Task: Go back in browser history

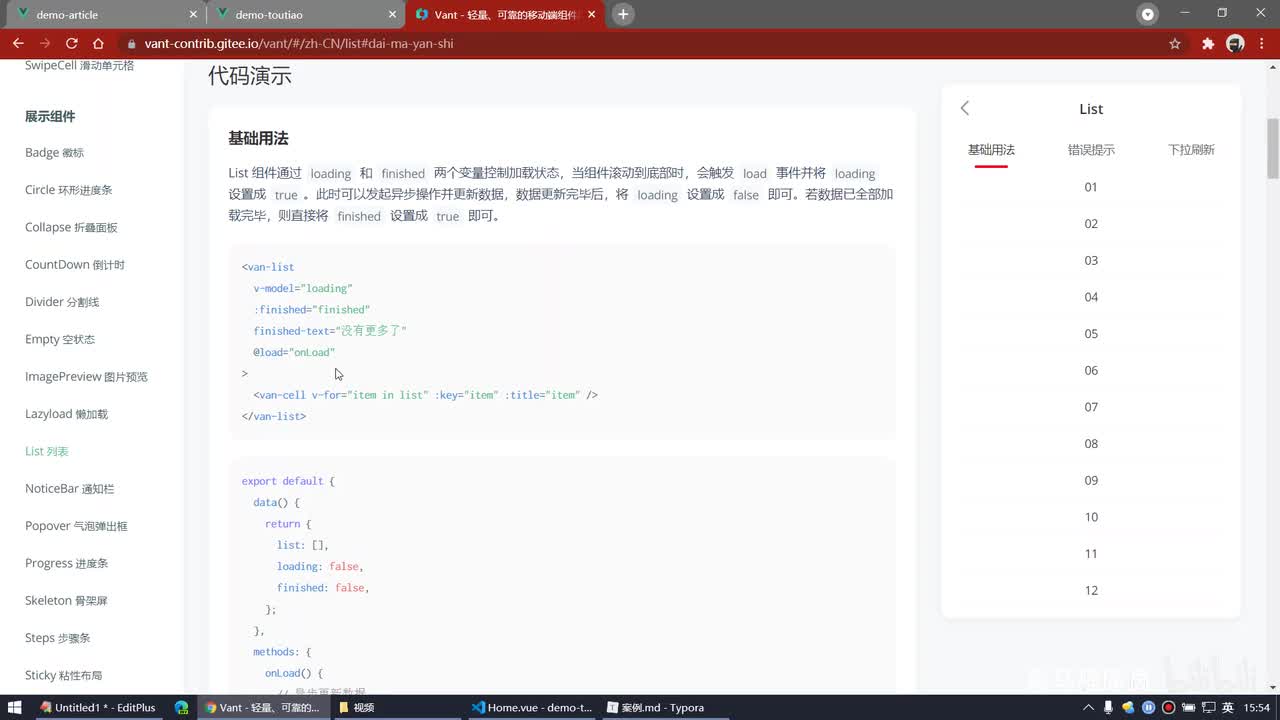Action: point(18,43)
